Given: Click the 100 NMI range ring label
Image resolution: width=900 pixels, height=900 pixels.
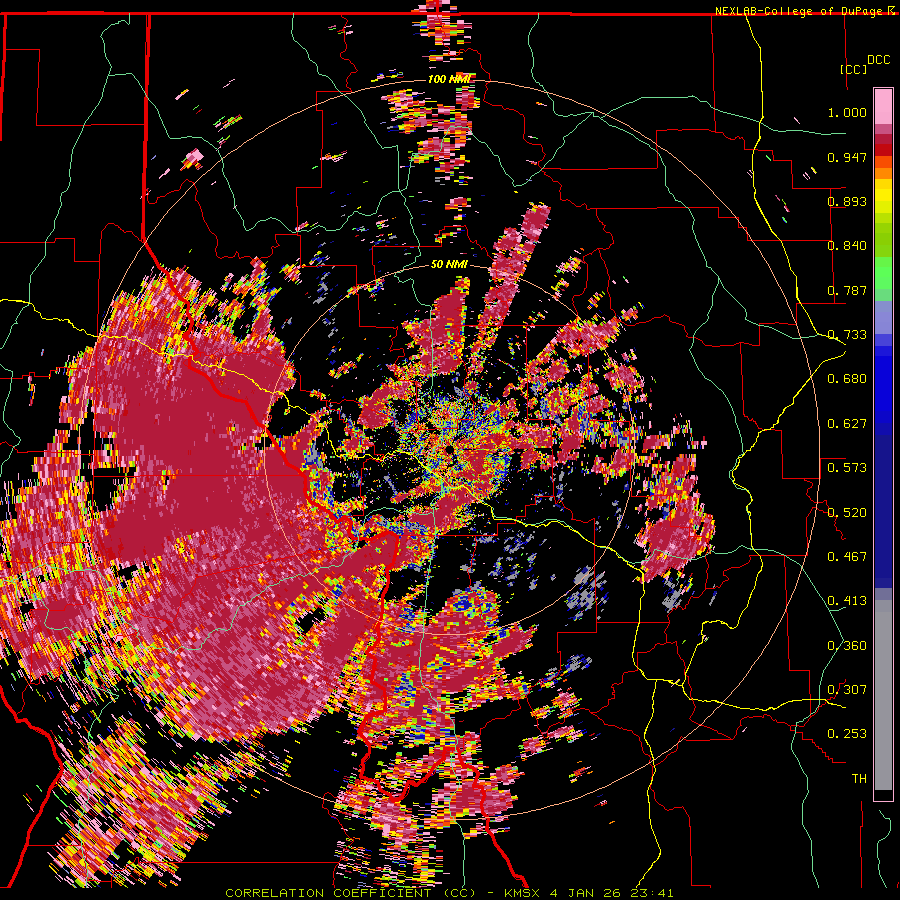Looking at the screenshot, I should [449, 79].
